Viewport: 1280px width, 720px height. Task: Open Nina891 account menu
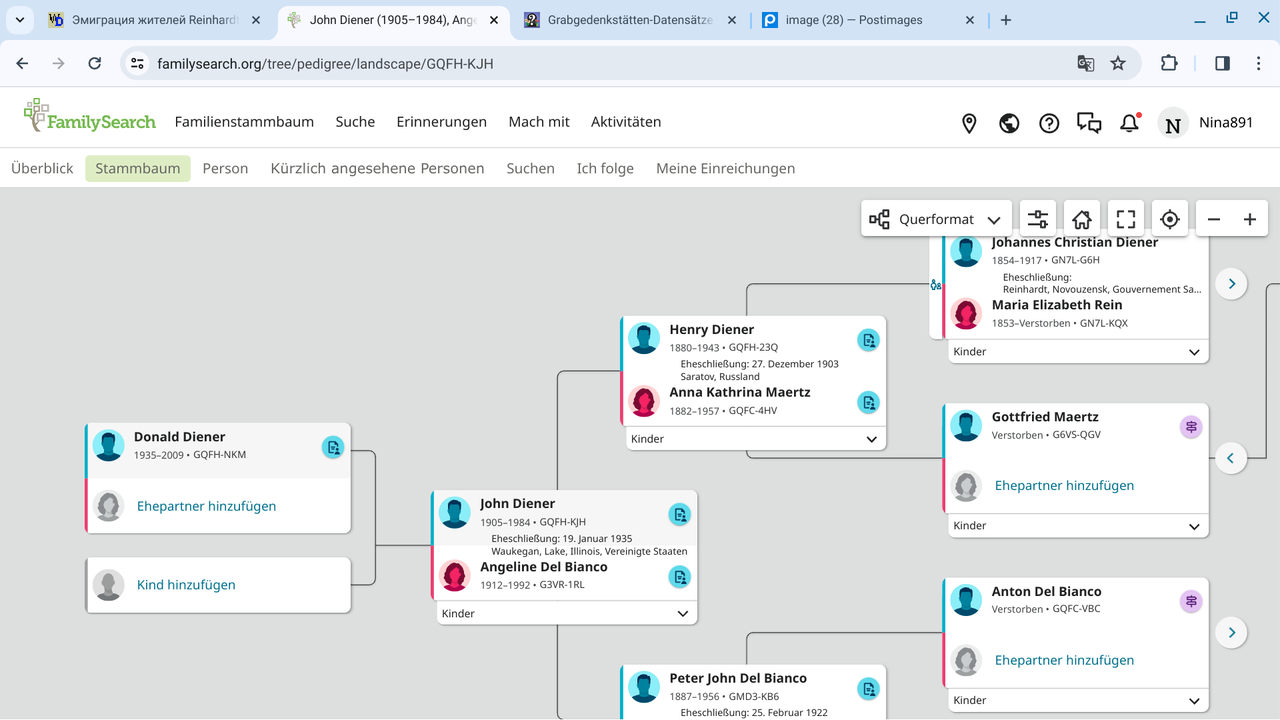pos(1206,122)
